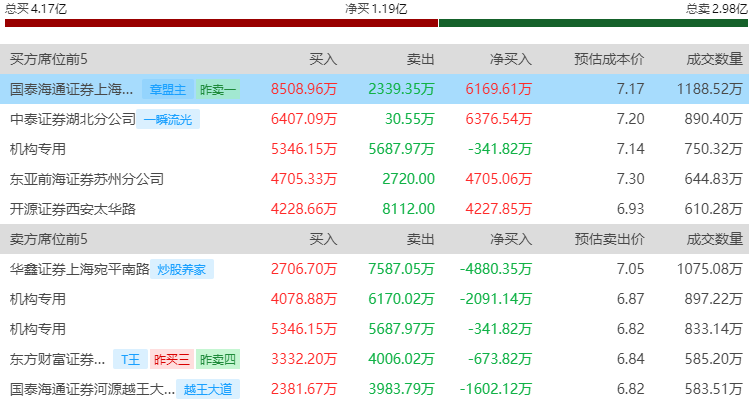This screenshot has width=750, height=401.
Task: Select 华鑫证券上海宛平南路 seat name
Action: [79, 269]
